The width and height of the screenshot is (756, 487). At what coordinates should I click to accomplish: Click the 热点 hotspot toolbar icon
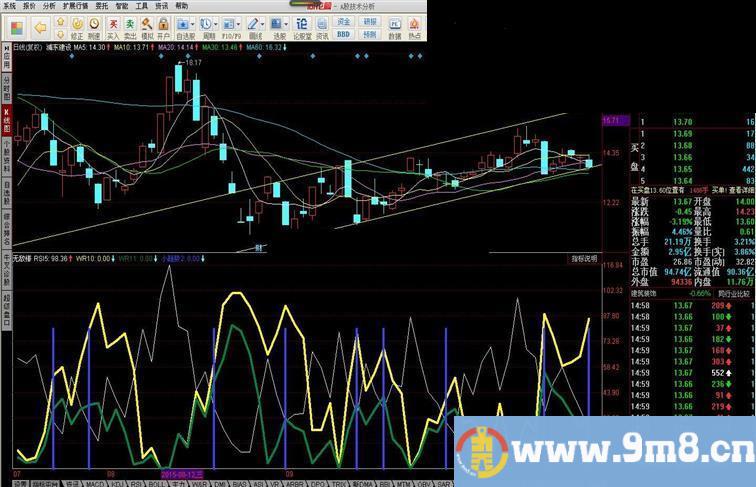pos(415,24)
